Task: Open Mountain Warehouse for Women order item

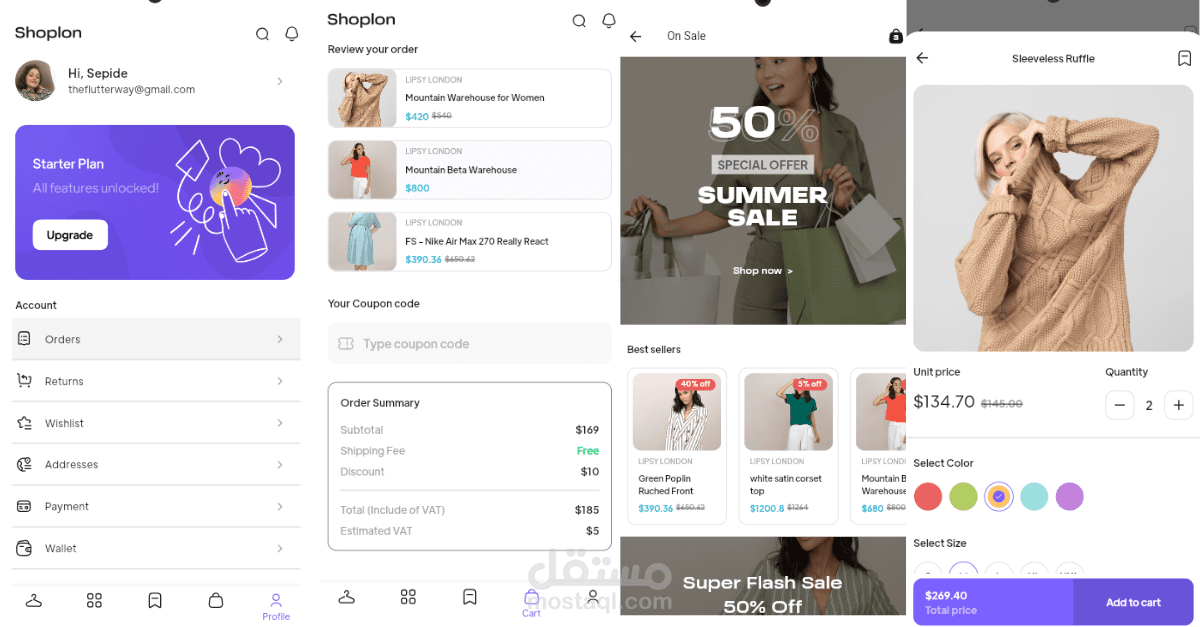Action: pyautogui.click(x=470, y=98)
